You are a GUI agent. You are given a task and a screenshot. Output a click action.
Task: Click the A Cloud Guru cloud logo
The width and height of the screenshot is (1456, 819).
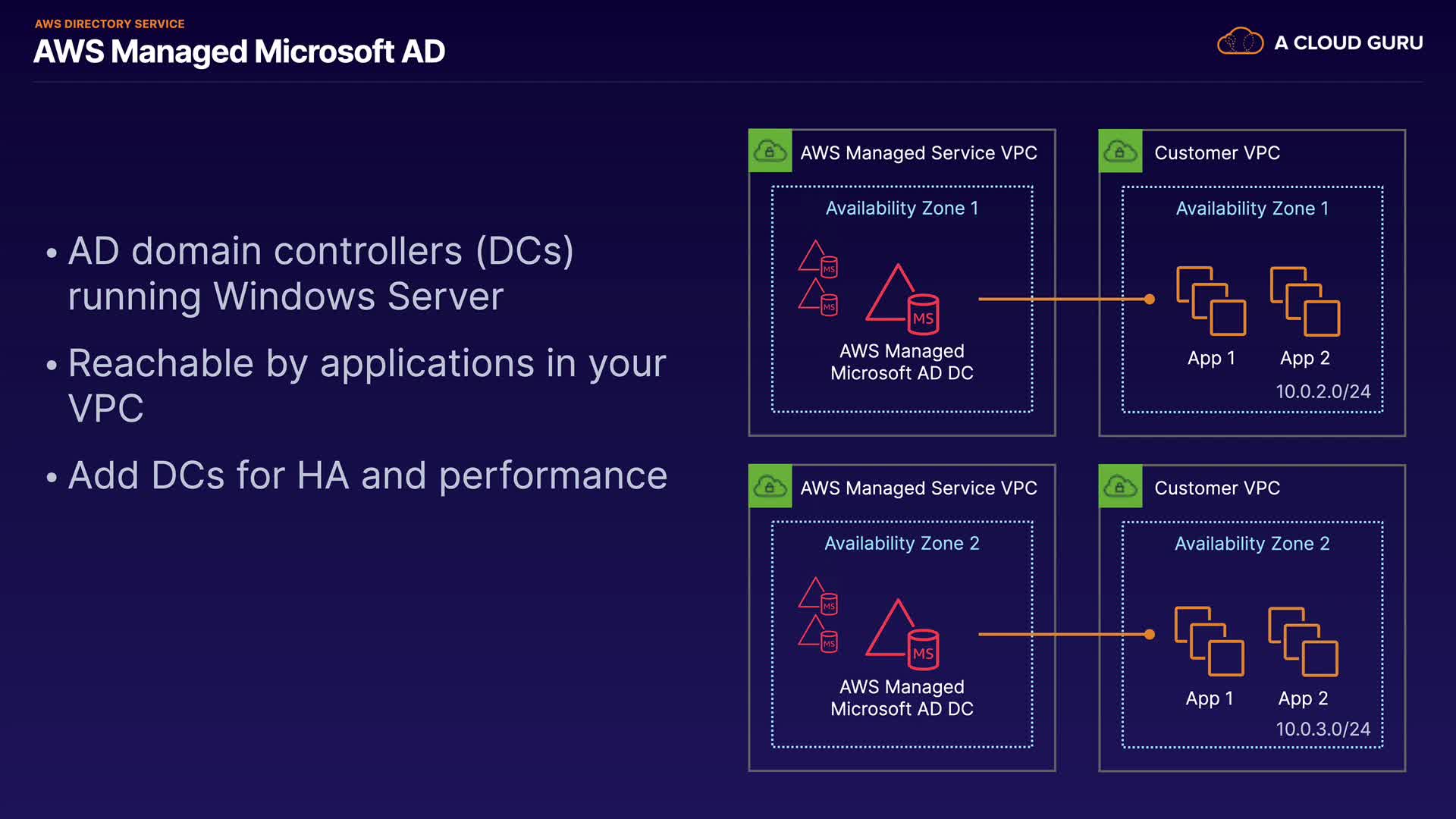tap(1240, 42)
